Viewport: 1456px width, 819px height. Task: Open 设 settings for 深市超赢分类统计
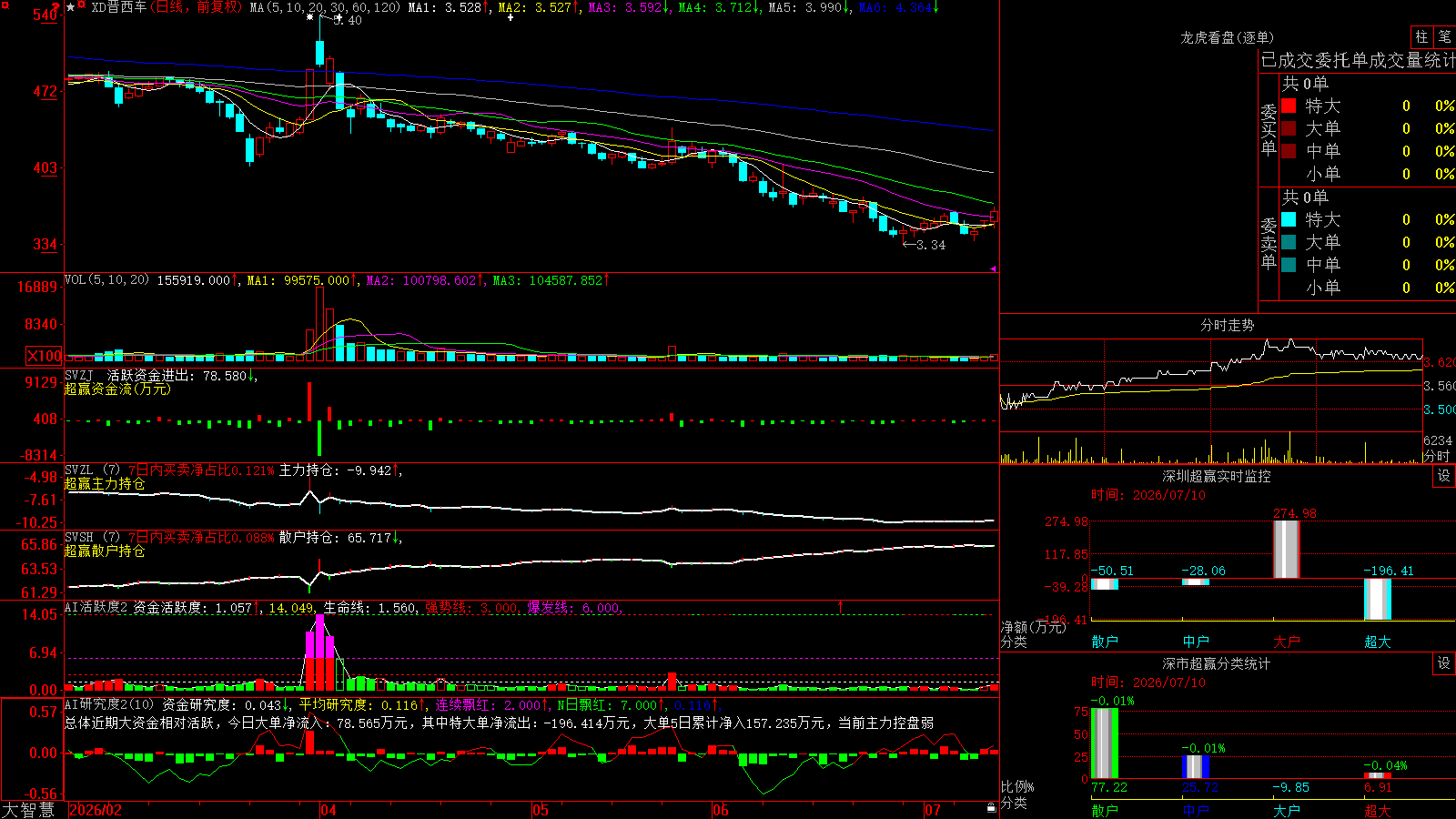point(1444,663)
